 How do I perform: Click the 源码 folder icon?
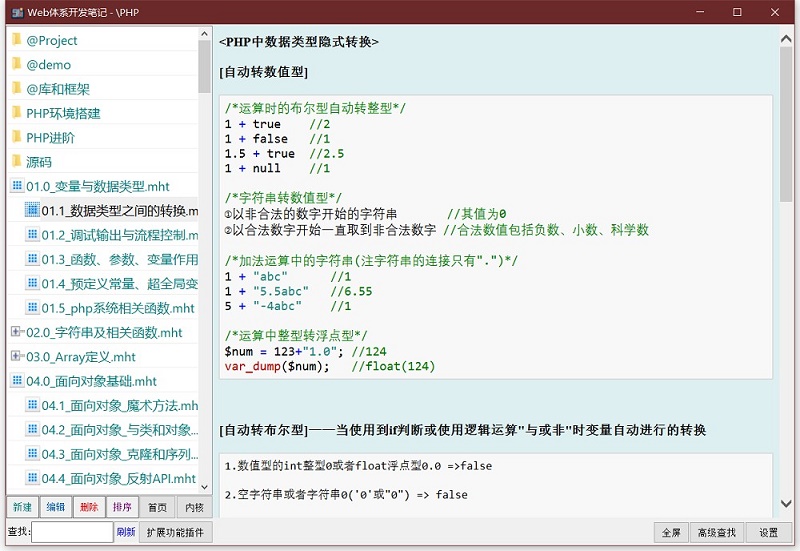click(x=16, y=161)
